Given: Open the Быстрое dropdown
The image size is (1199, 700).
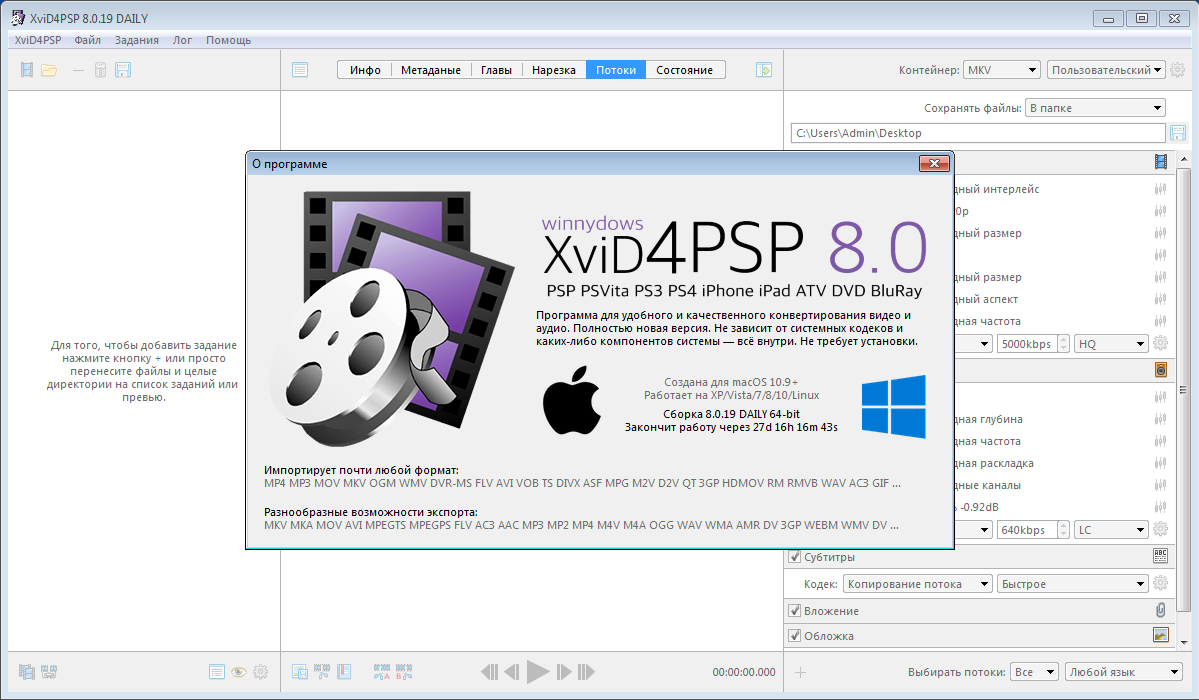Looking at the screenshot, I should click(x=1073, y=584).
